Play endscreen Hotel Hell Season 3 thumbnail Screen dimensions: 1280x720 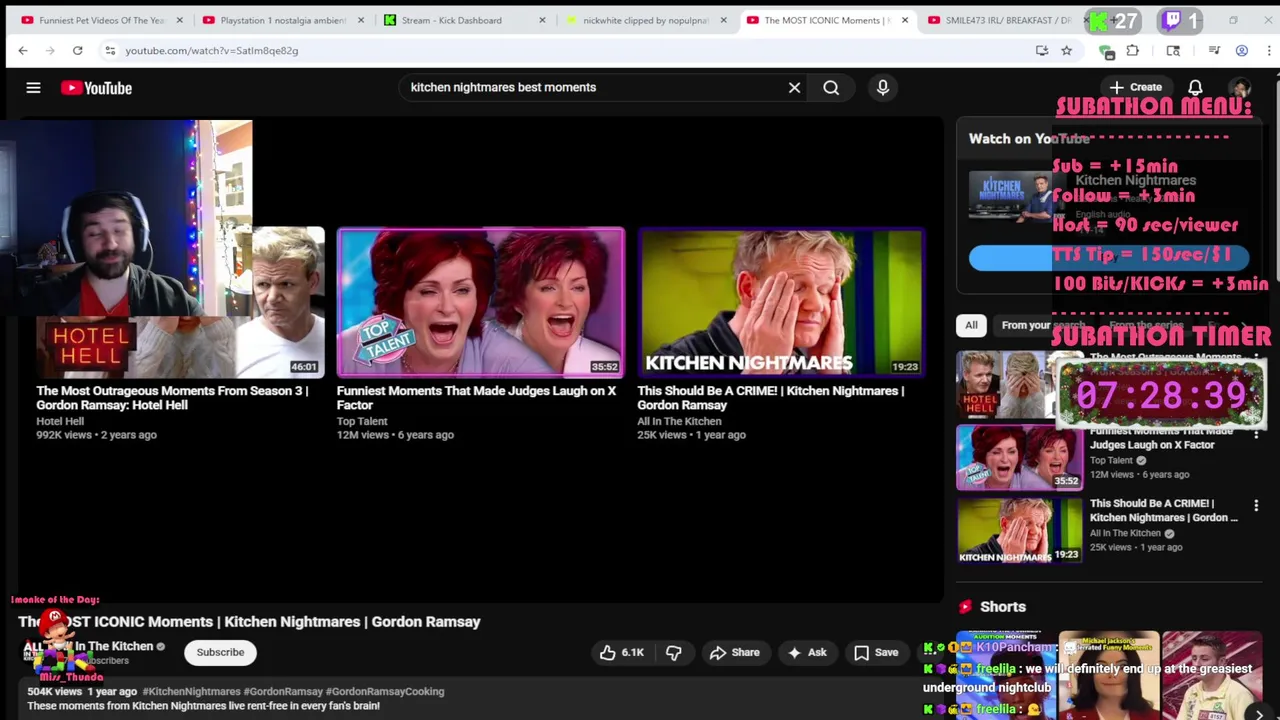180,302
